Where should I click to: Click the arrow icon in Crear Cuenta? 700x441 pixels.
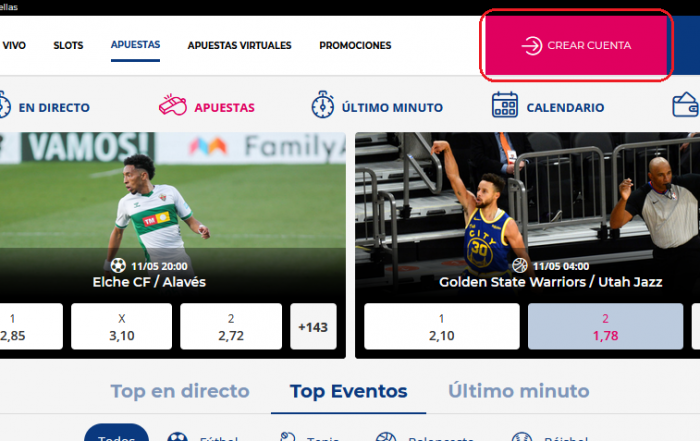(532, 46)
